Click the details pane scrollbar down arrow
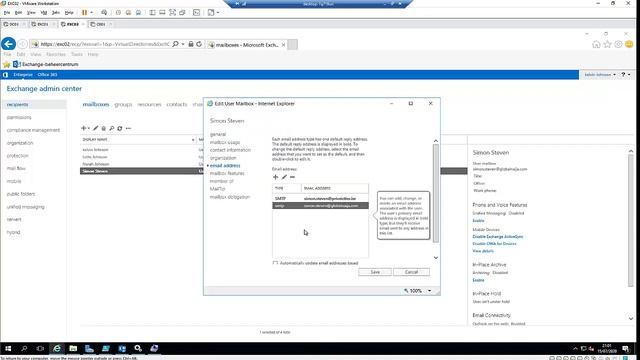 point(631,318)
